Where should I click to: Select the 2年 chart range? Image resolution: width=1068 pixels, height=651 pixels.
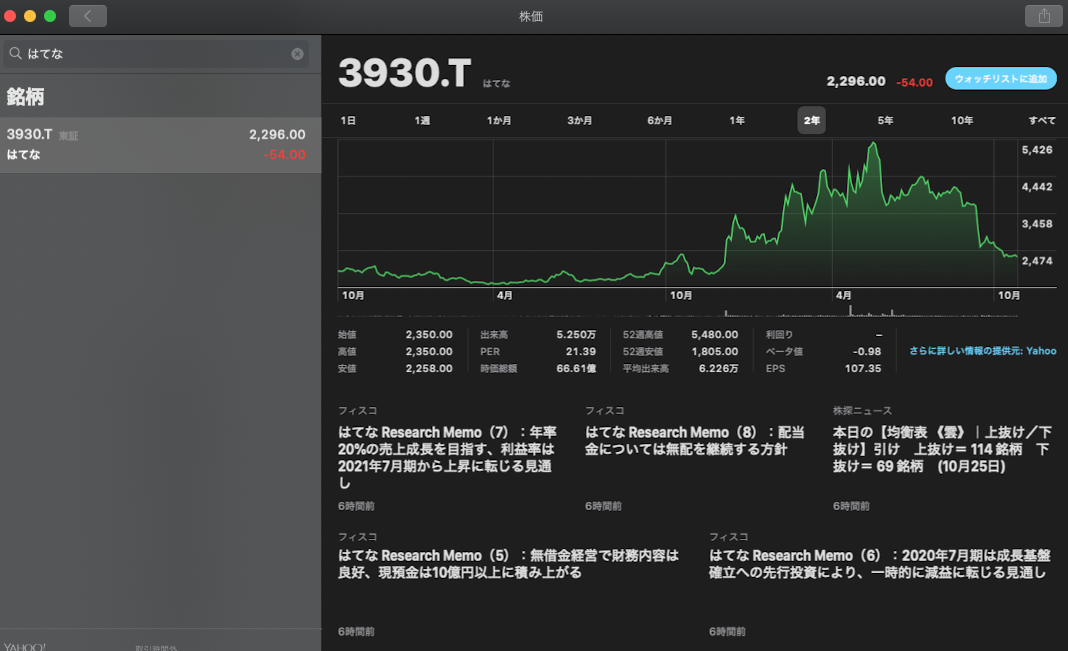coord(811,121)
